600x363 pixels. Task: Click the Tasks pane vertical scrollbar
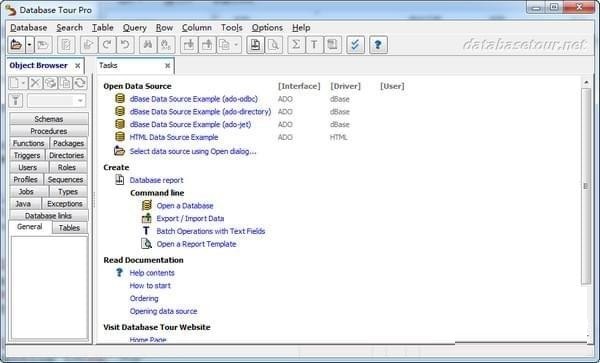586,186
